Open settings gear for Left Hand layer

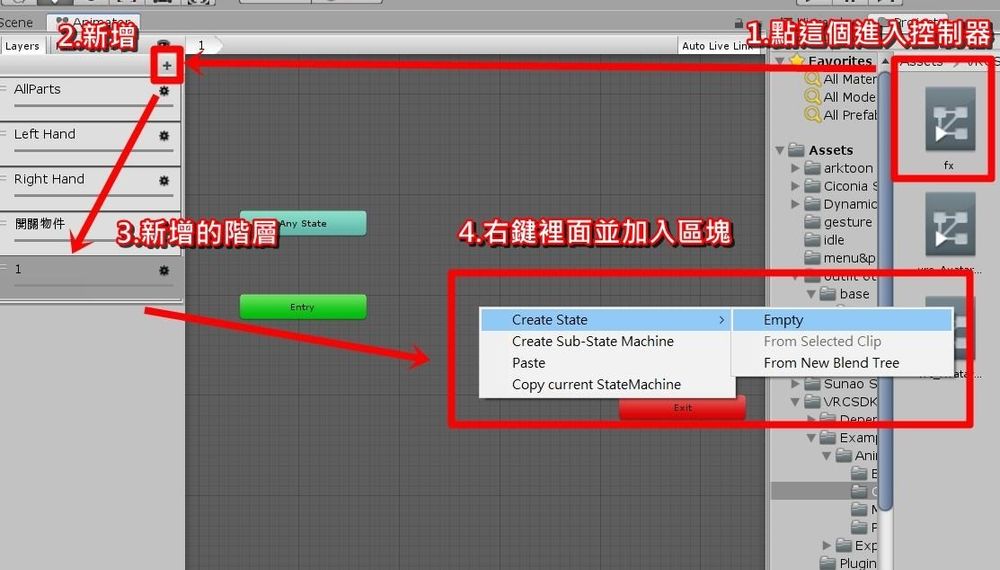pos(164,136)
